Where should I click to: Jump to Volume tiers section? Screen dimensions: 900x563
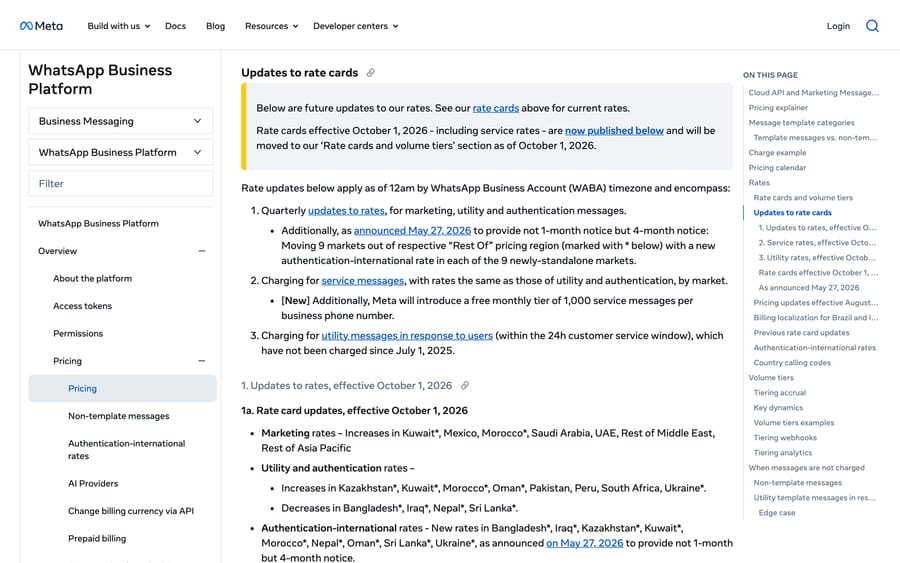(771, 378)
